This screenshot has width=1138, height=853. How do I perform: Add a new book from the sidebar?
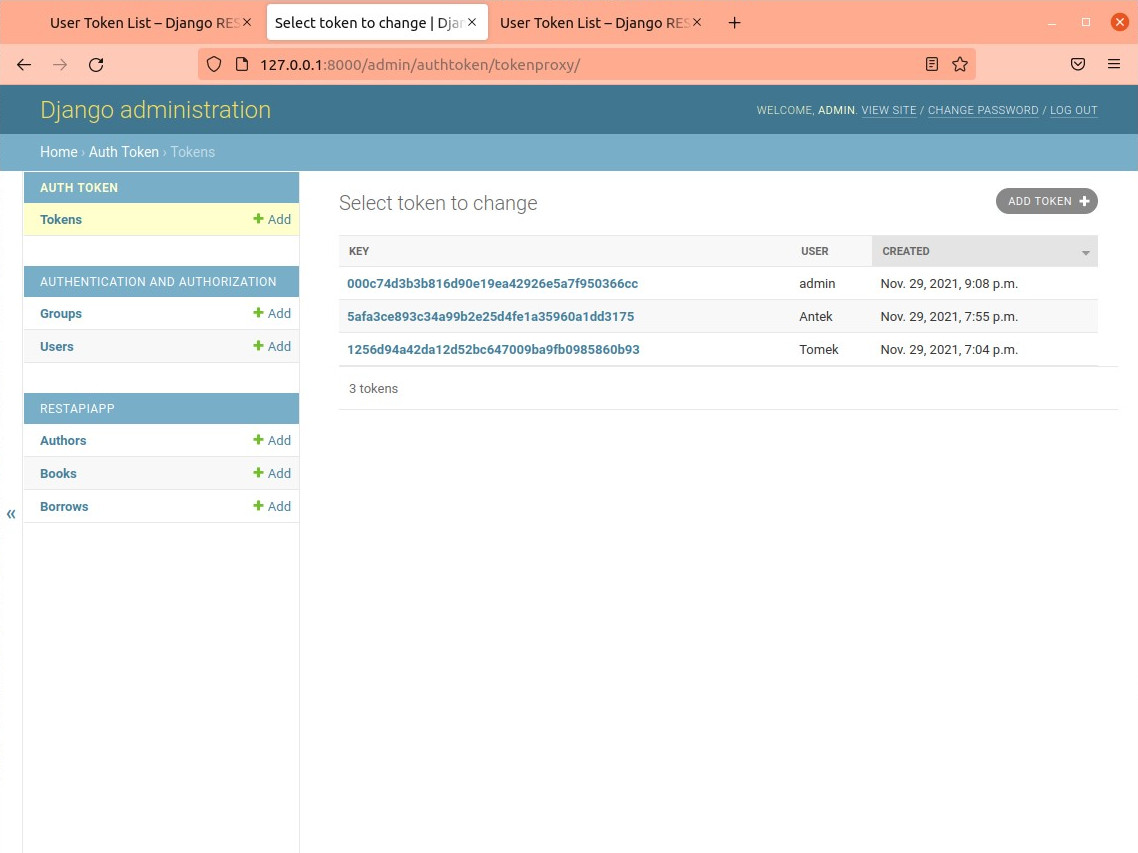click(x=272, y=473)
